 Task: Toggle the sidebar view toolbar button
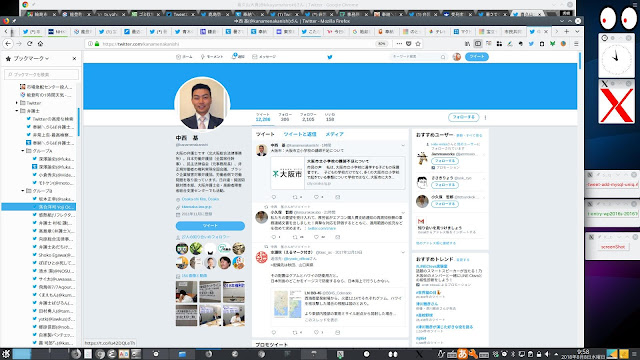(x=478, y=44)
